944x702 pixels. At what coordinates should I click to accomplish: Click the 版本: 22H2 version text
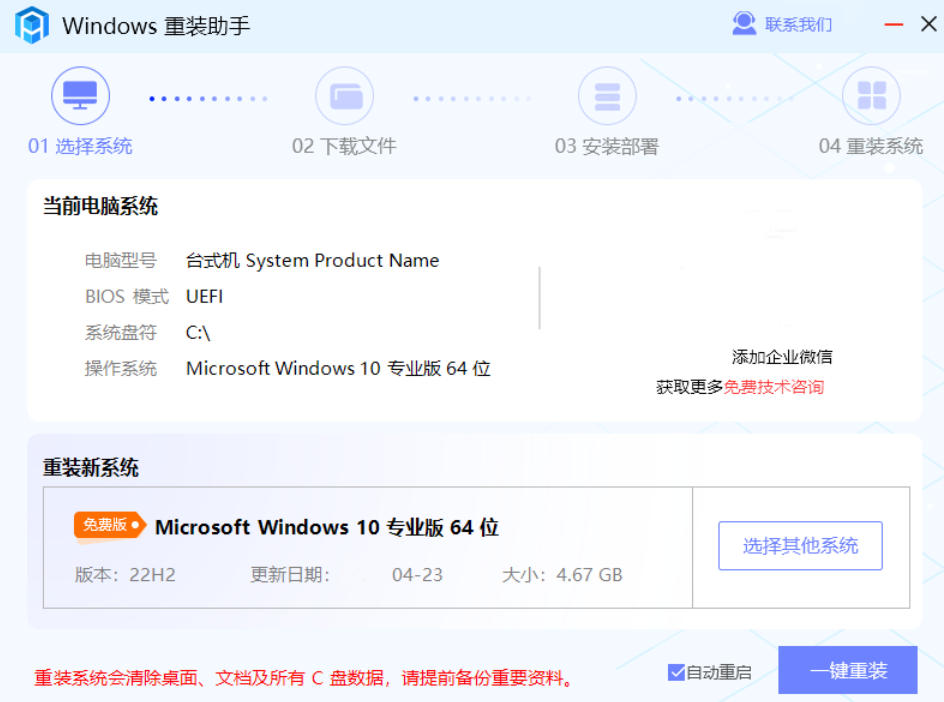tap(125, 574)
